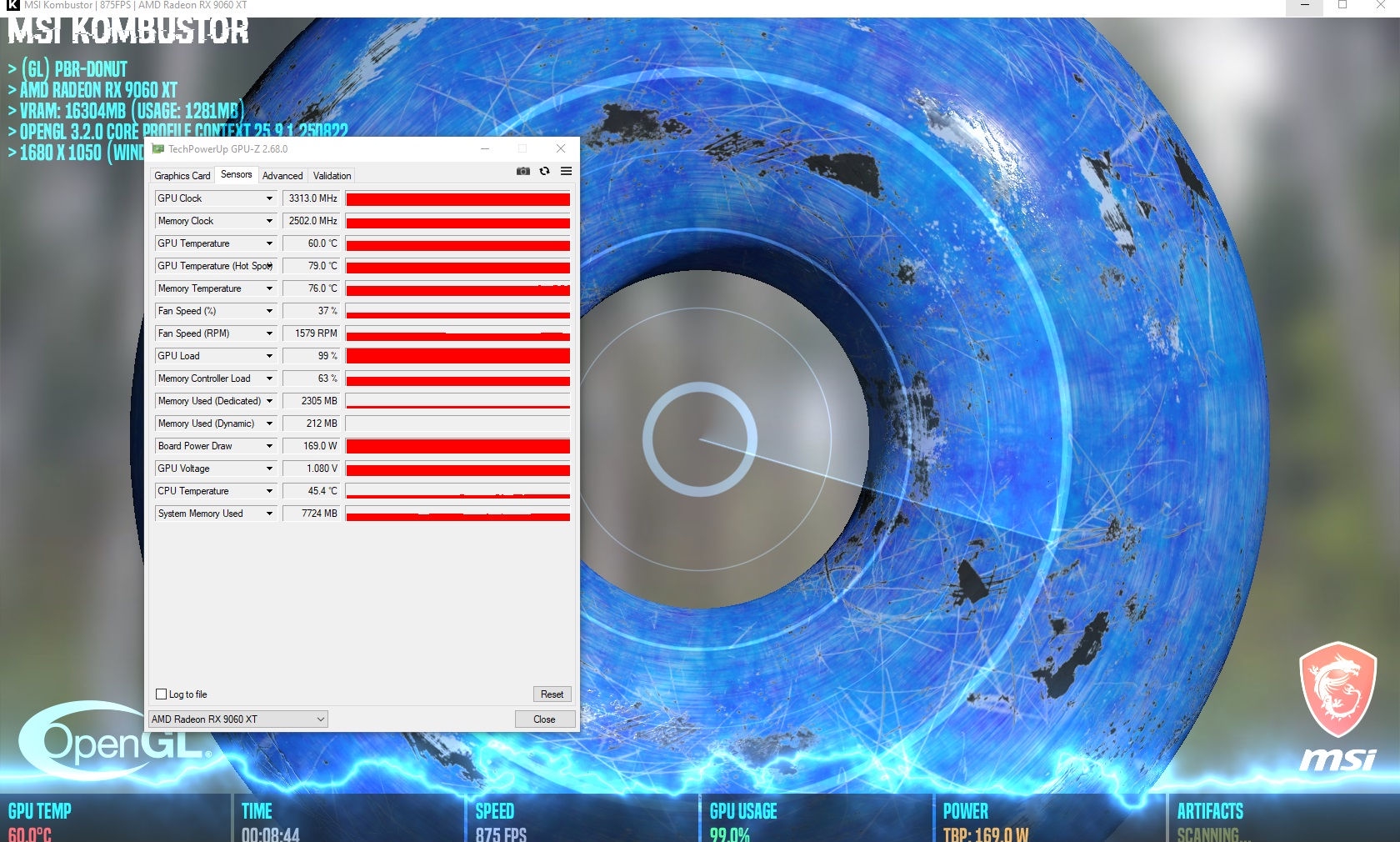Minimize the MSI Kombustor window
Screen dimensions: 1400x842
click(1305, 6)
